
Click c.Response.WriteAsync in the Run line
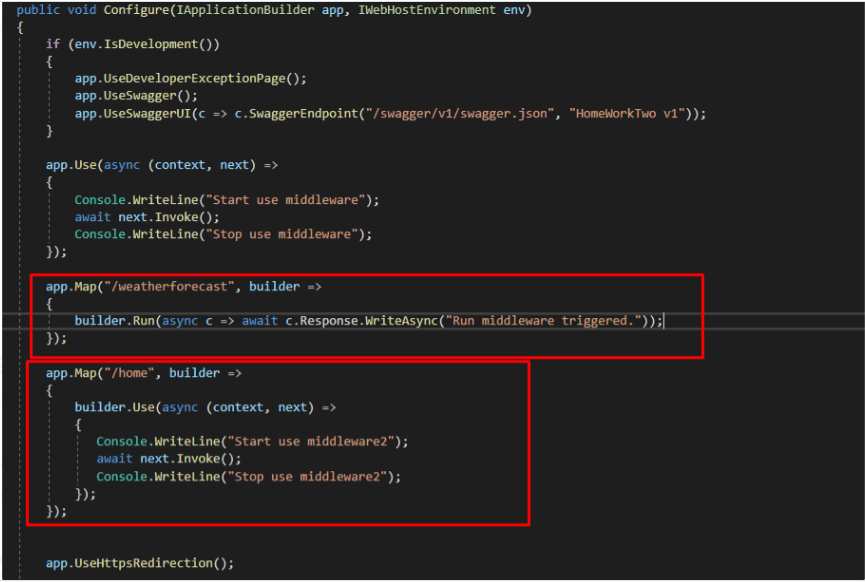tap(361, 321)
